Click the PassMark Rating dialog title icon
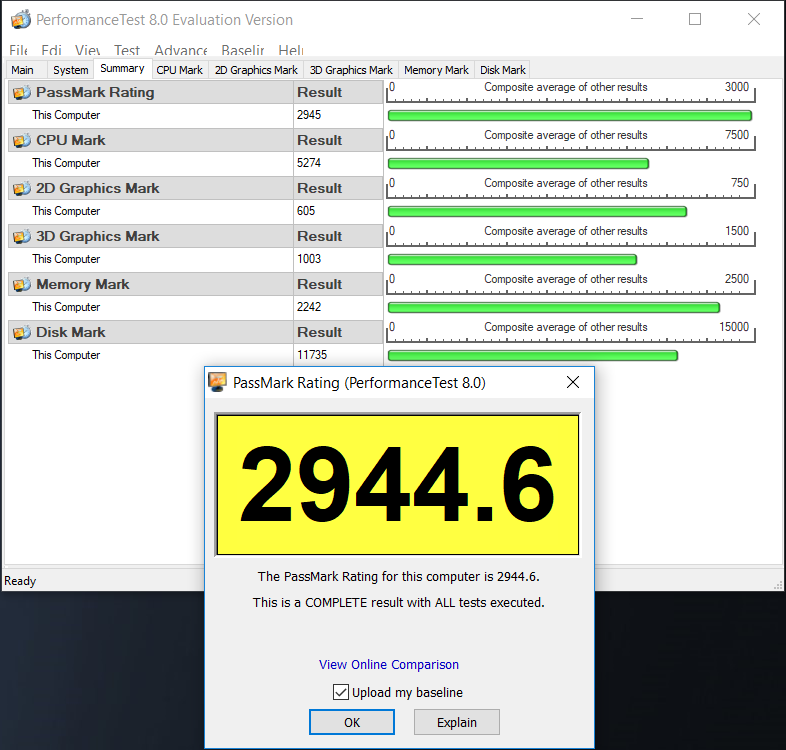This screenshot has height=750, width=786. [x=218, y=383]
